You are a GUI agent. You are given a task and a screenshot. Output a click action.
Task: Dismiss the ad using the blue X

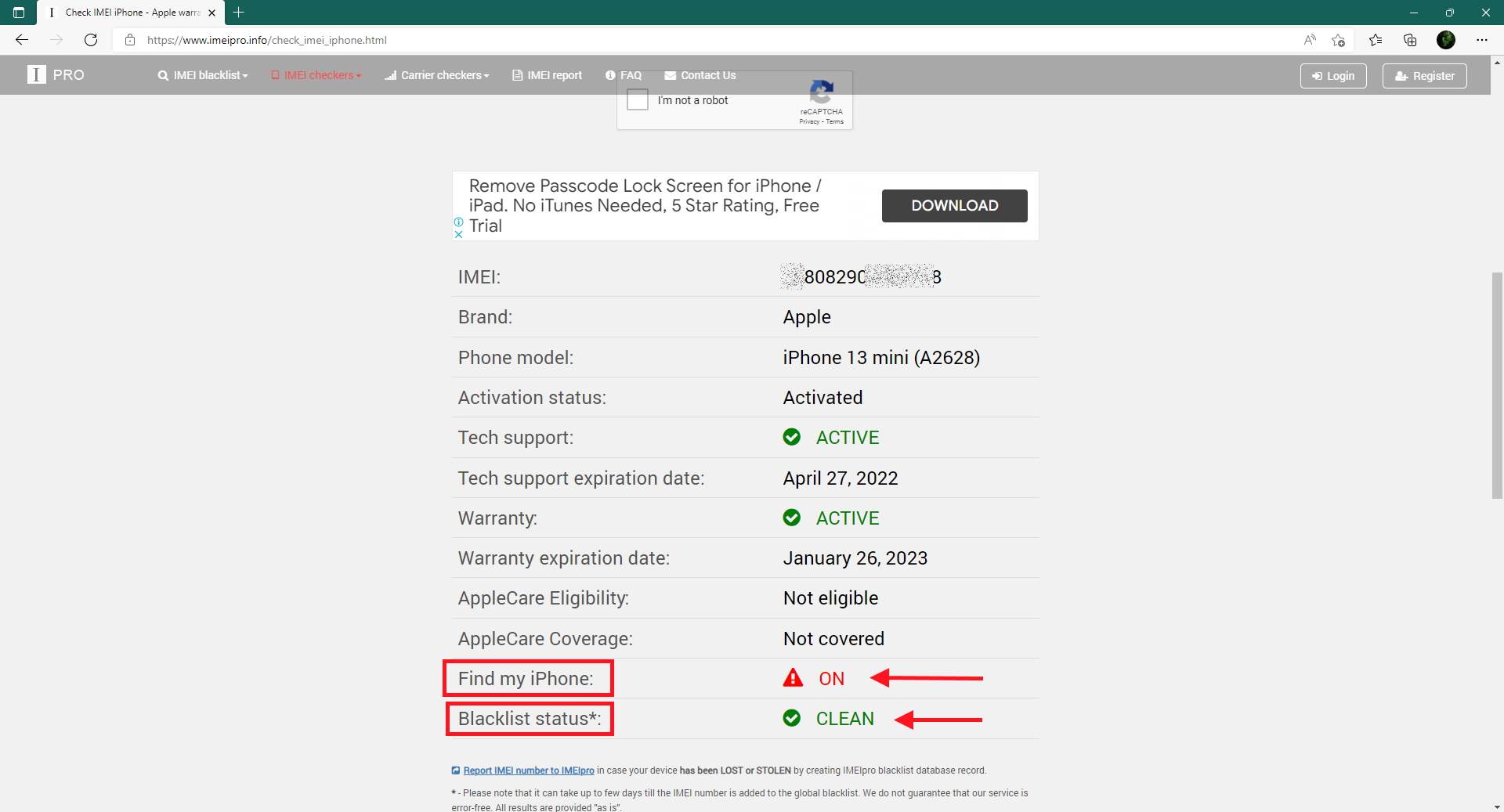[x=458, y=234]
